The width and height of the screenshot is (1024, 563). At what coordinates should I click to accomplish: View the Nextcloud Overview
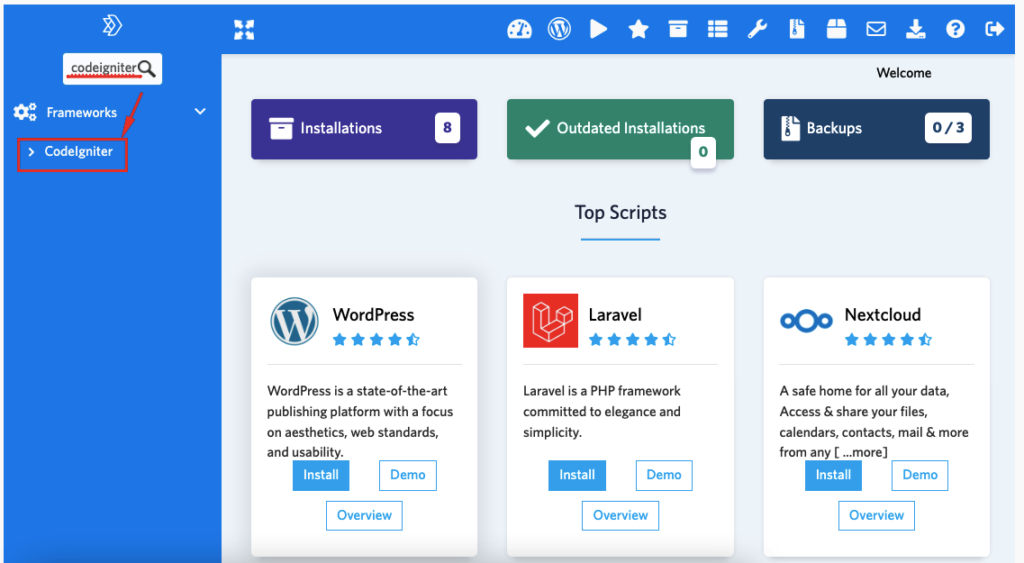876,515
